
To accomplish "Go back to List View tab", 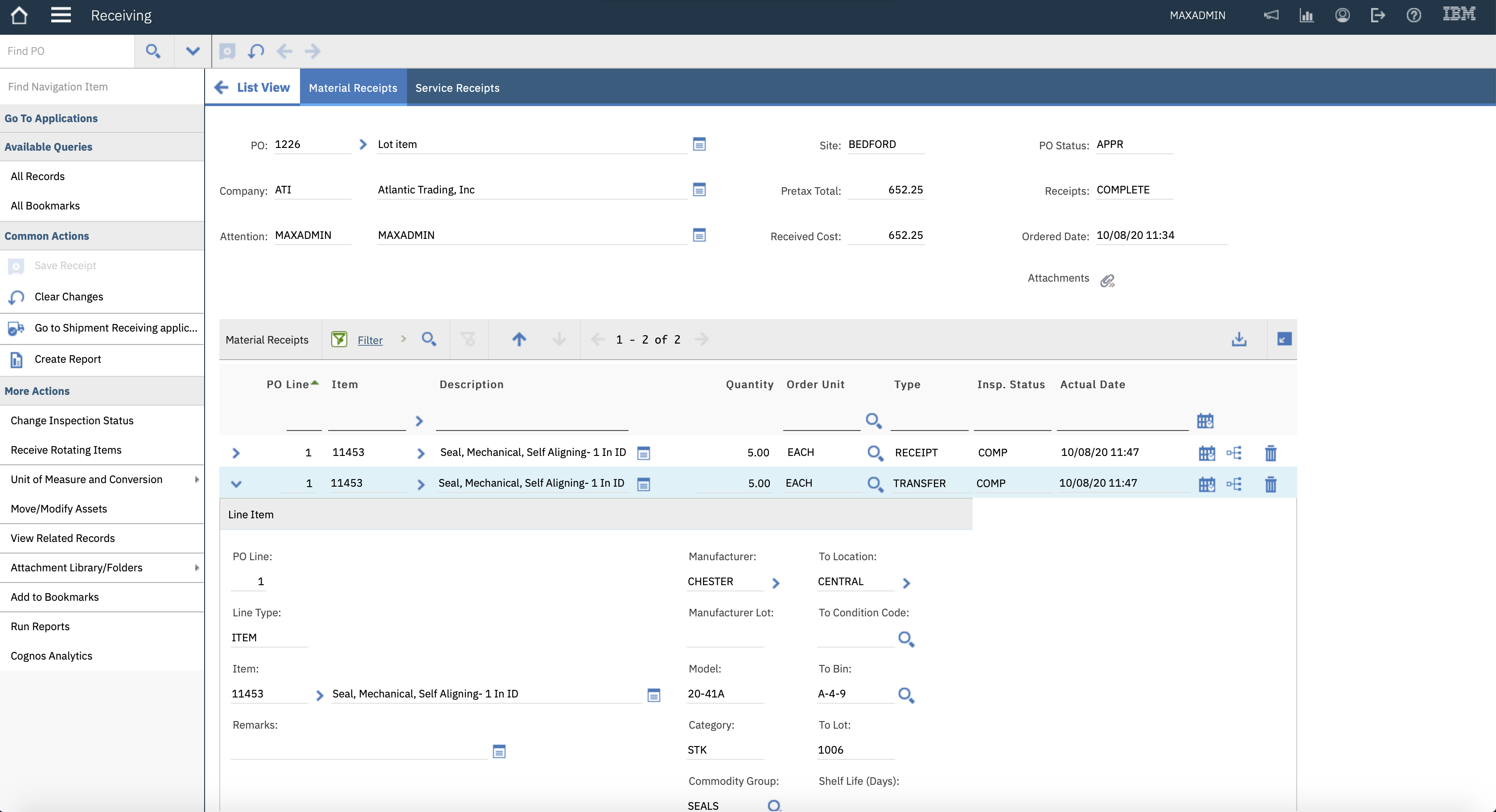I will click(253, 88).
